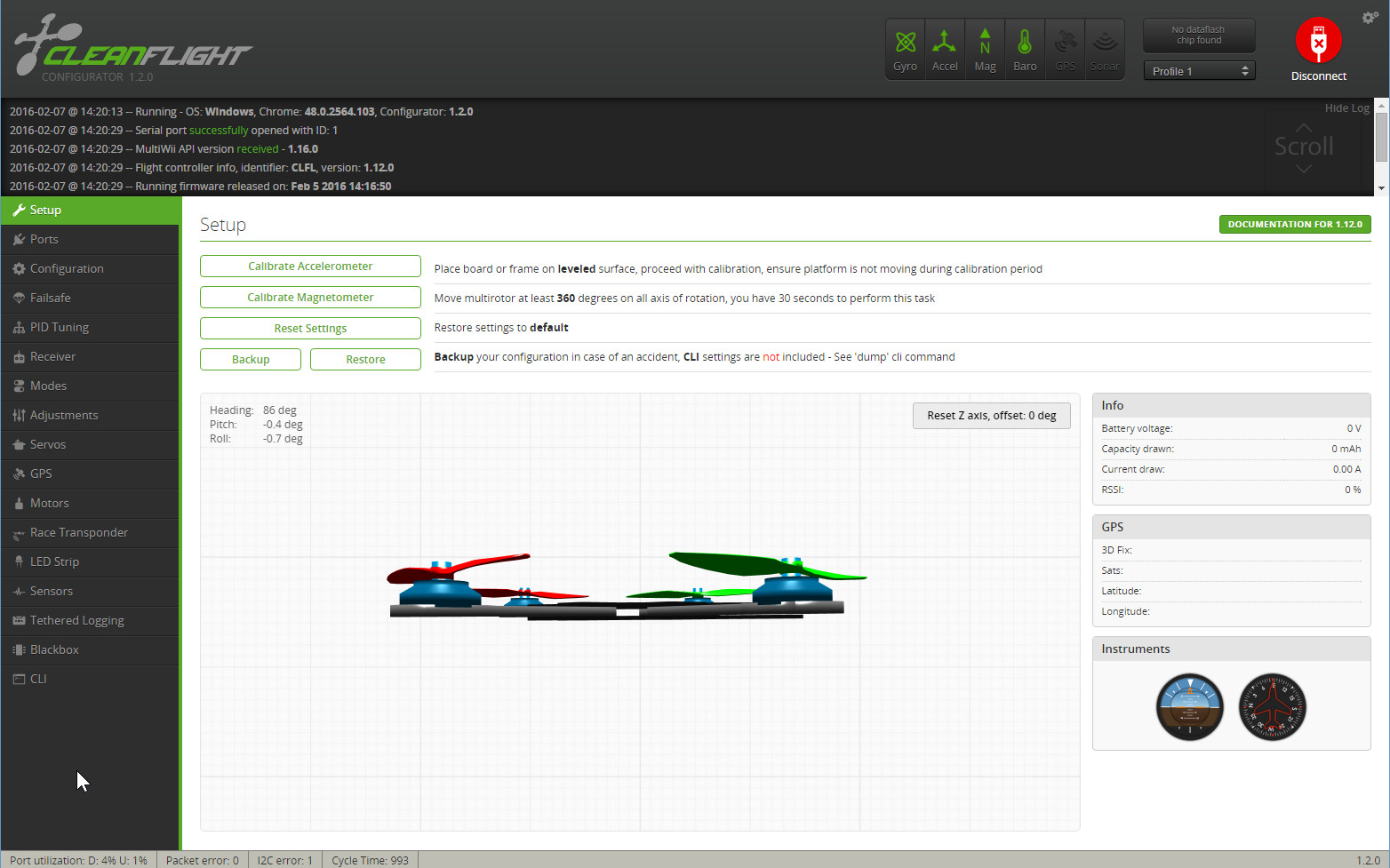Image resolution: width=1390 pixels, height=868 pixels.
Task: Click the log Scroll control
Action: pos(1304,147)
